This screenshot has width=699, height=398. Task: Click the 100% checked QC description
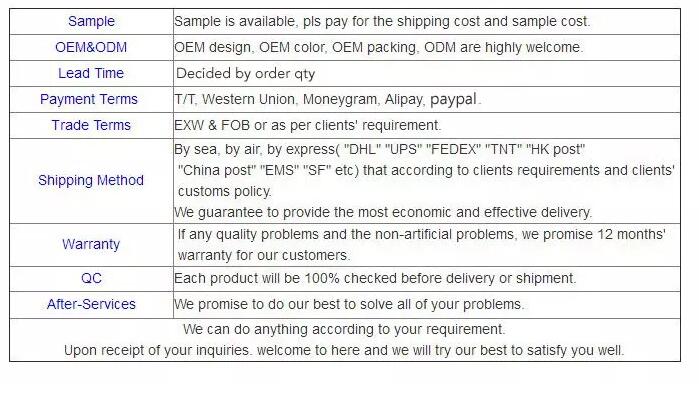[375, 279]
